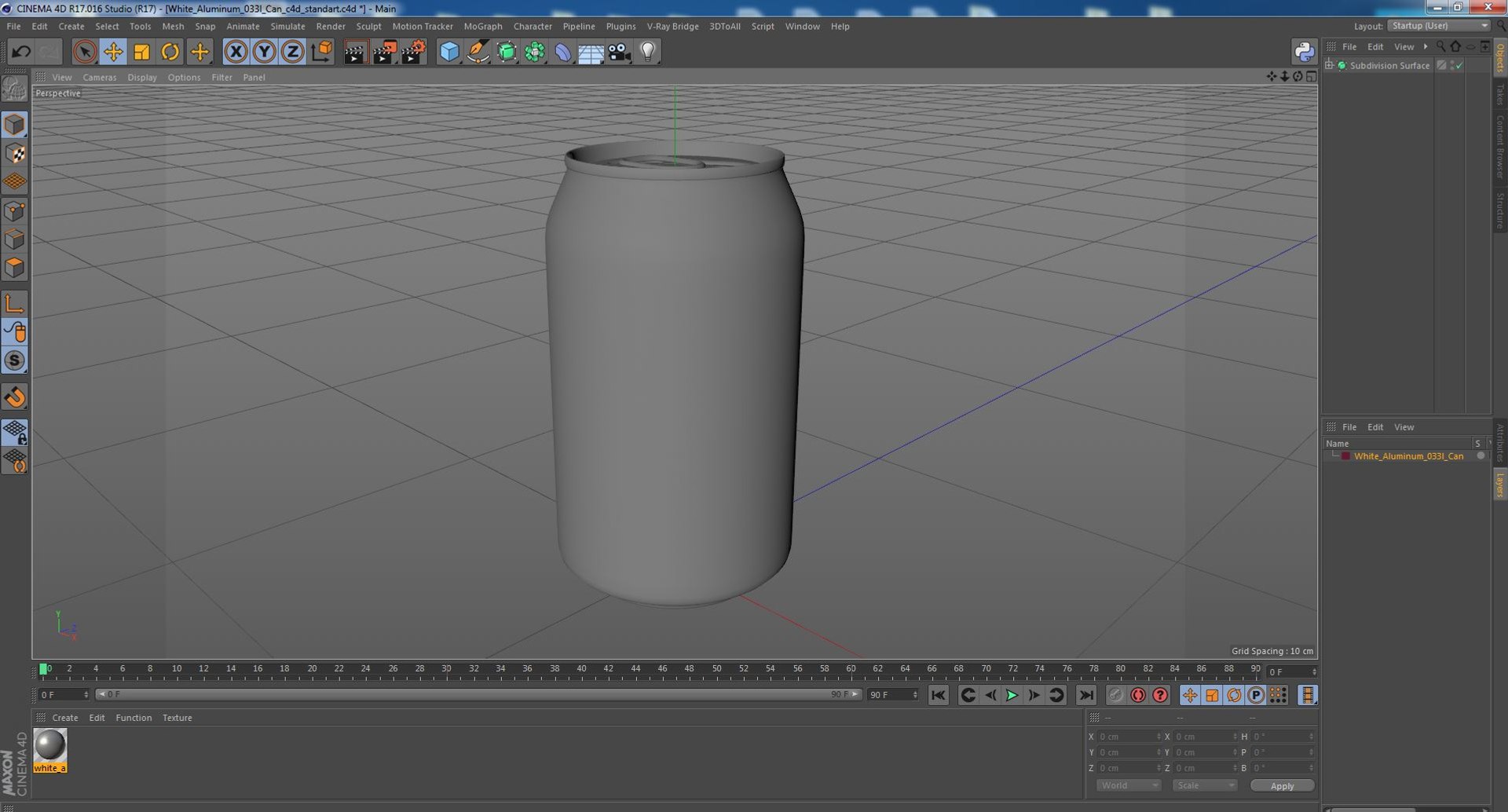Screen dimensions: 1508x812
Task: Render to Picture Viewer
Action: coord(384,52)
